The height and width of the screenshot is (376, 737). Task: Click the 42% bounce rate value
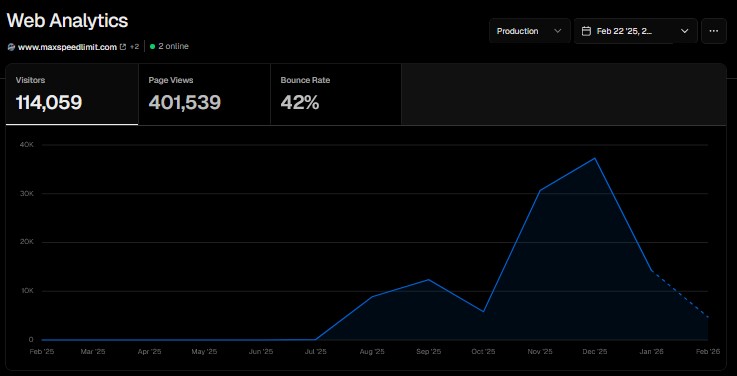click(300, 102)
